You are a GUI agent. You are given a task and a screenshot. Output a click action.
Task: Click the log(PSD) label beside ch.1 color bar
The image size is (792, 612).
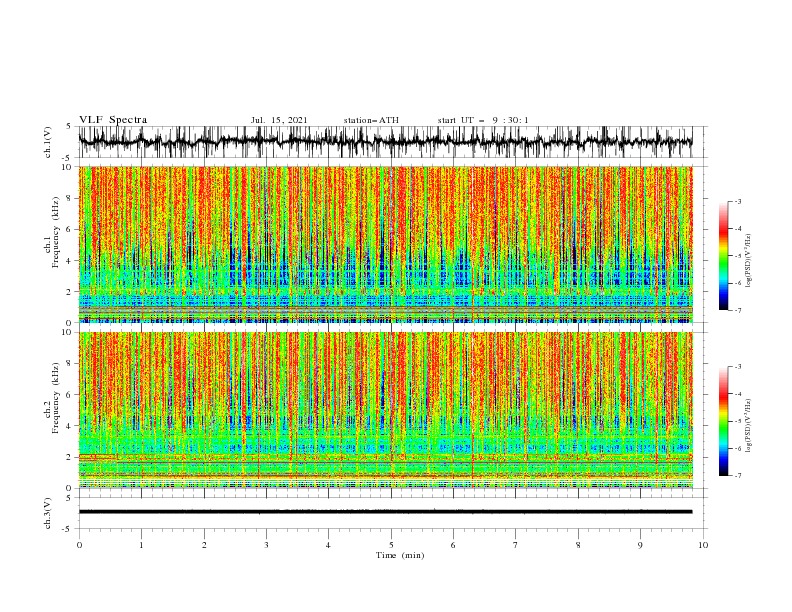pyautogui.click(x=749, y=261)
